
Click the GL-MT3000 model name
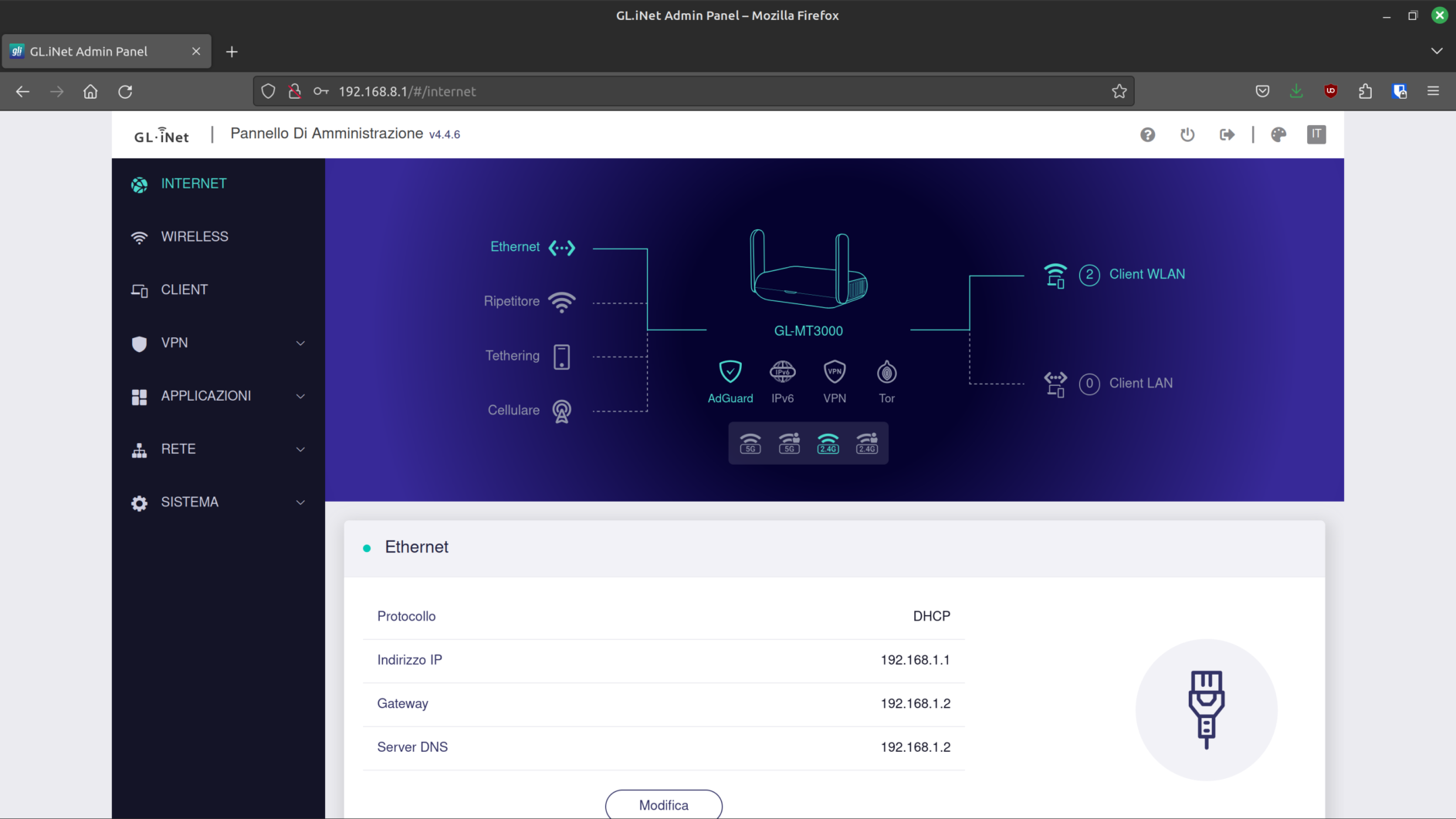(808, 330)
